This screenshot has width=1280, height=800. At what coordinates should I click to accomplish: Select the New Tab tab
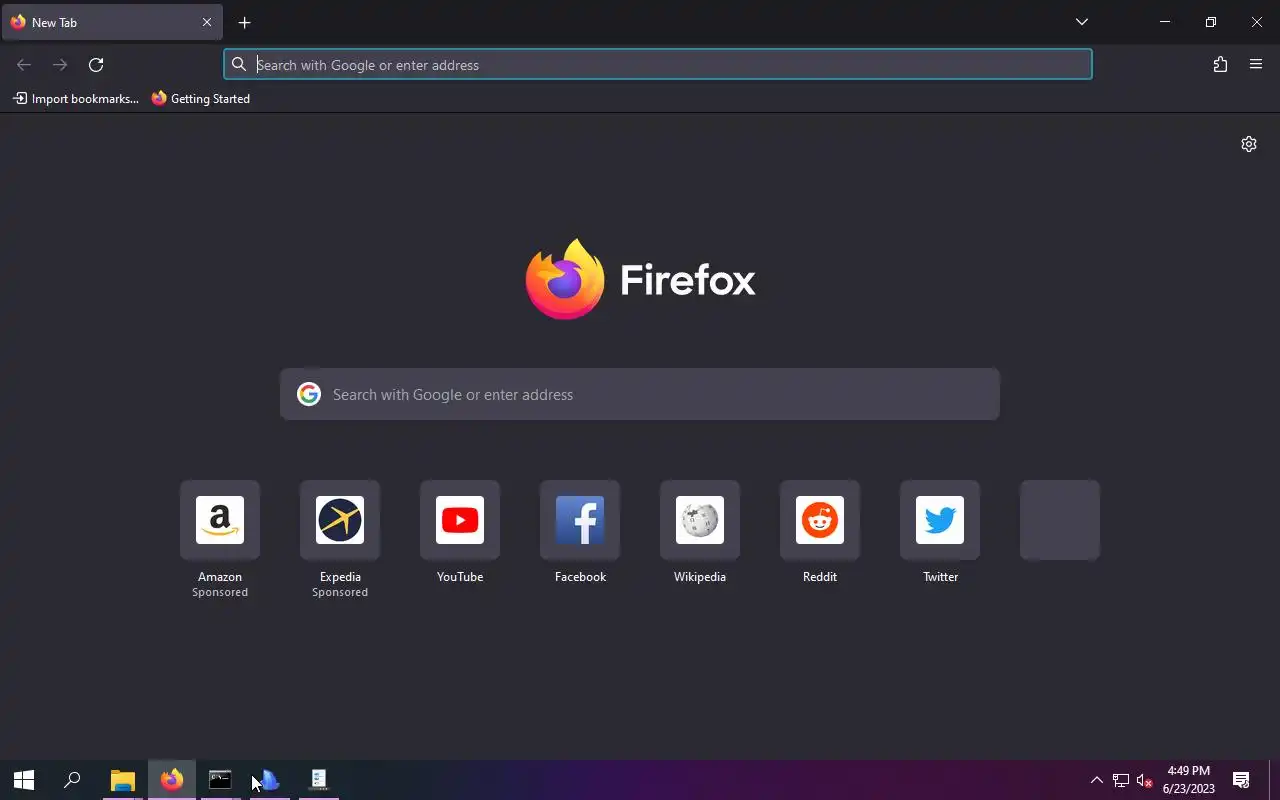tap(111, 22)
